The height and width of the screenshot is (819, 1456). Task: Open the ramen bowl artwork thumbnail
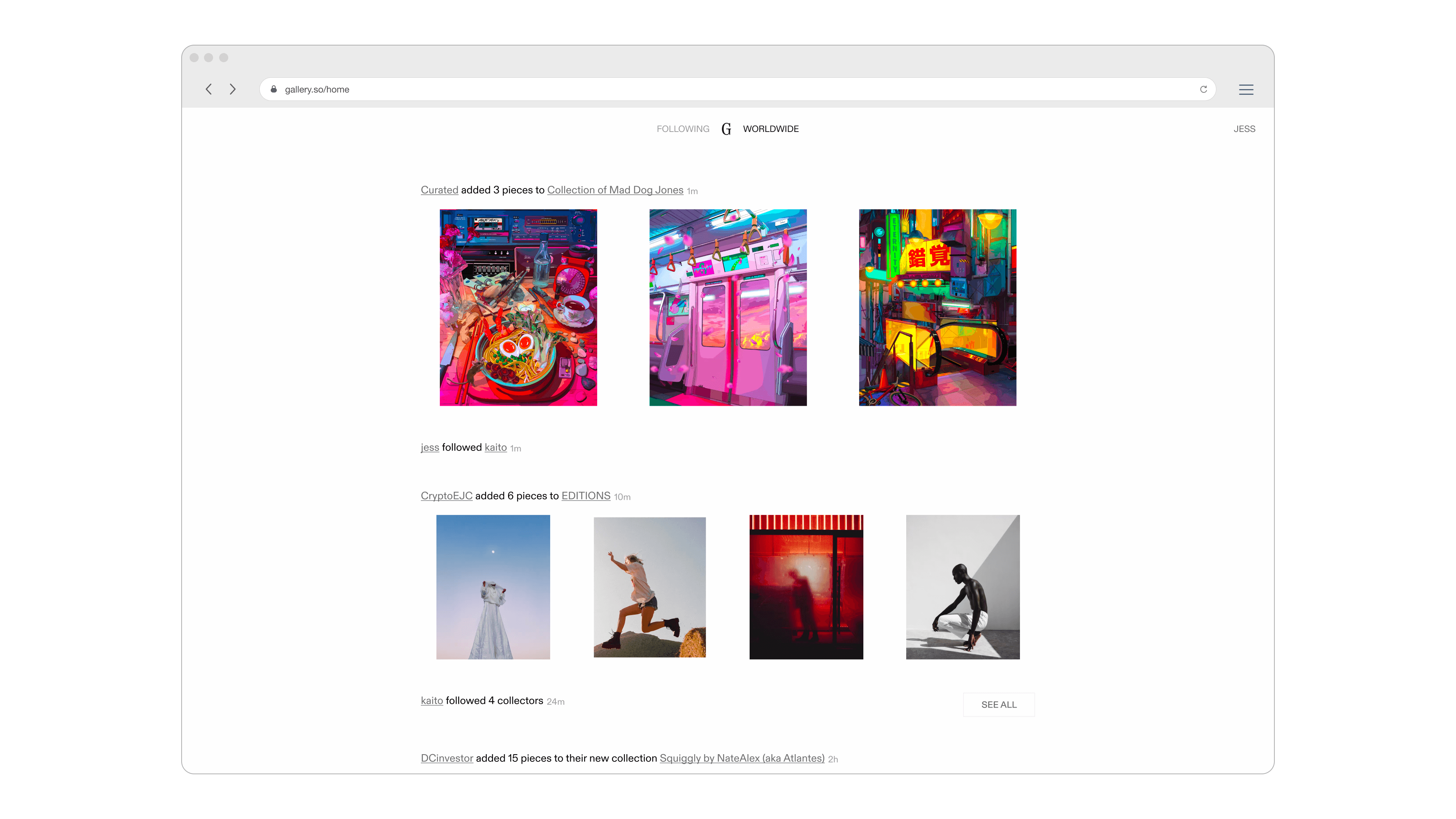click(518, 308)
